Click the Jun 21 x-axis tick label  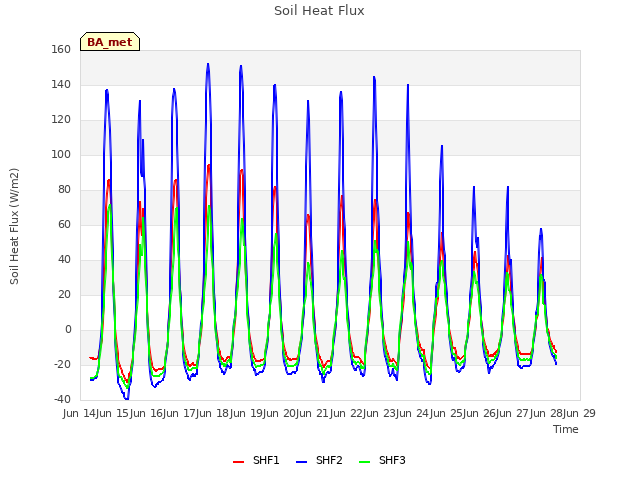(314, 413)
